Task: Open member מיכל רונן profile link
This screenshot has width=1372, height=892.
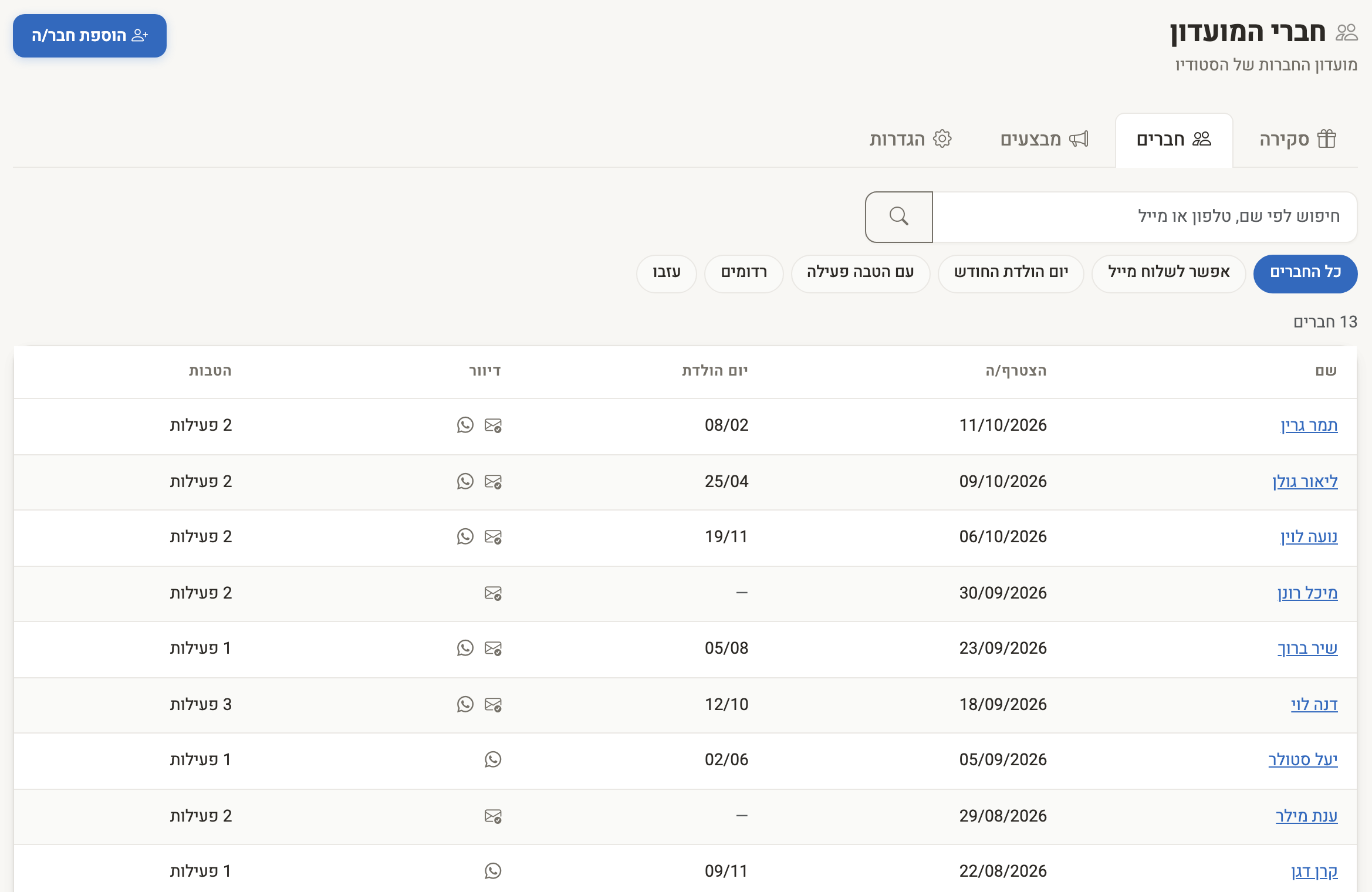Action: click(1307, 593)
